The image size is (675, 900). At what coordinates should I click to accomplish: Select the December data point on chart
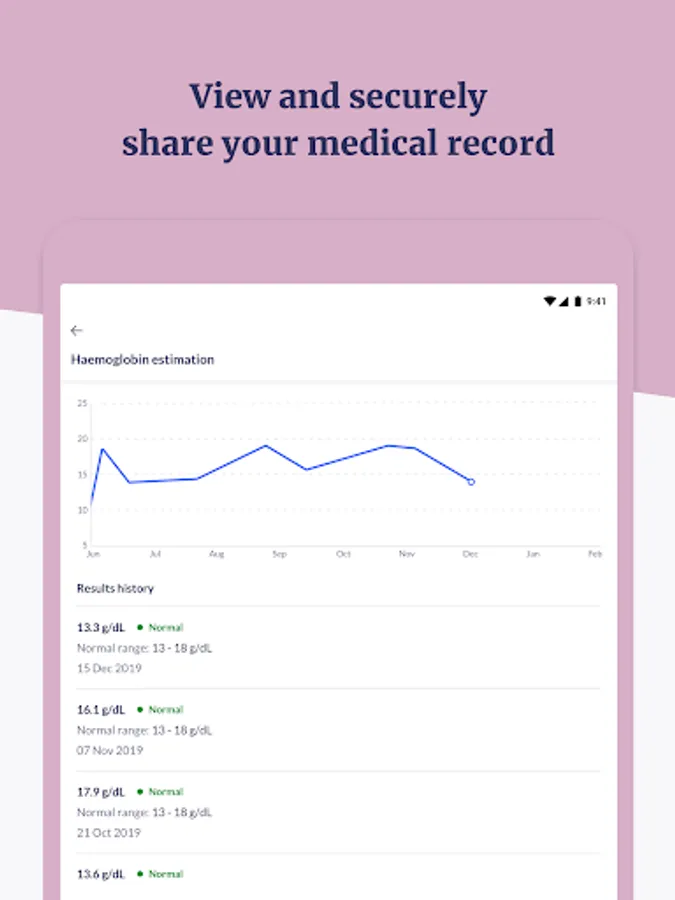[471, 482]
